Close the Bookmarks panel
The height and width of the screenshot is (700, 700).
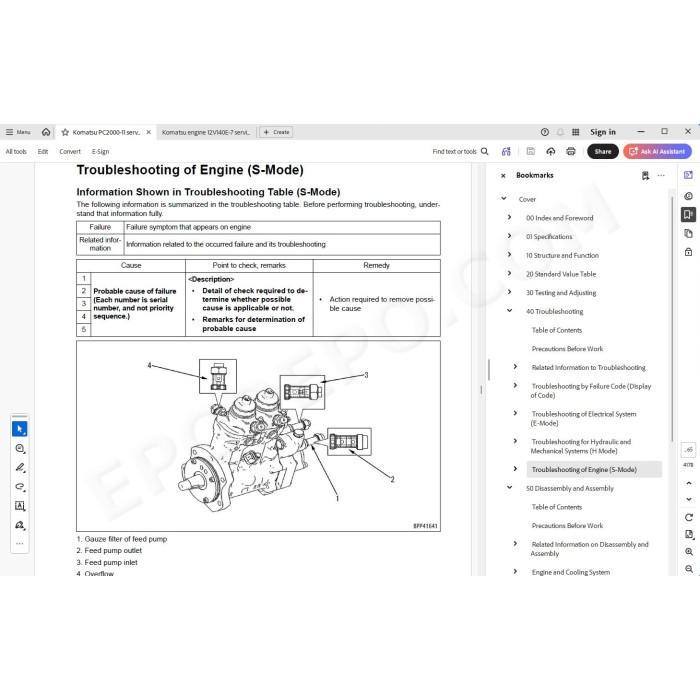pyautogui.click(x=503, y=176)
